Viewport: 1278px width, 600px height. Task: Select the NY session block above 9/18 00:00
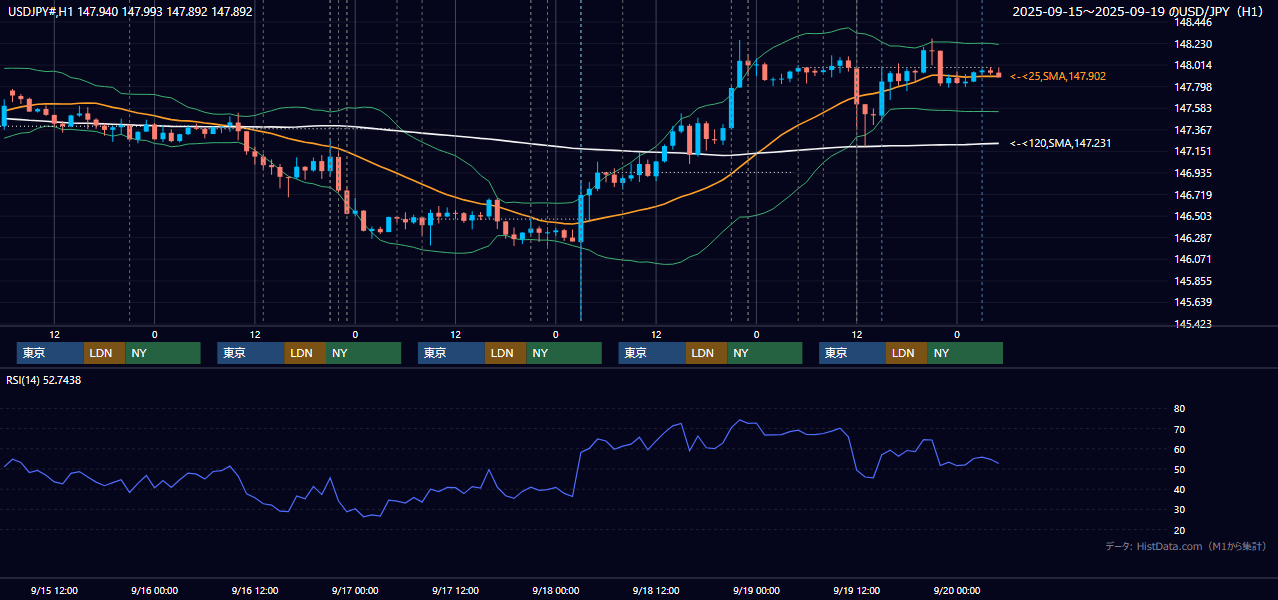564,353
